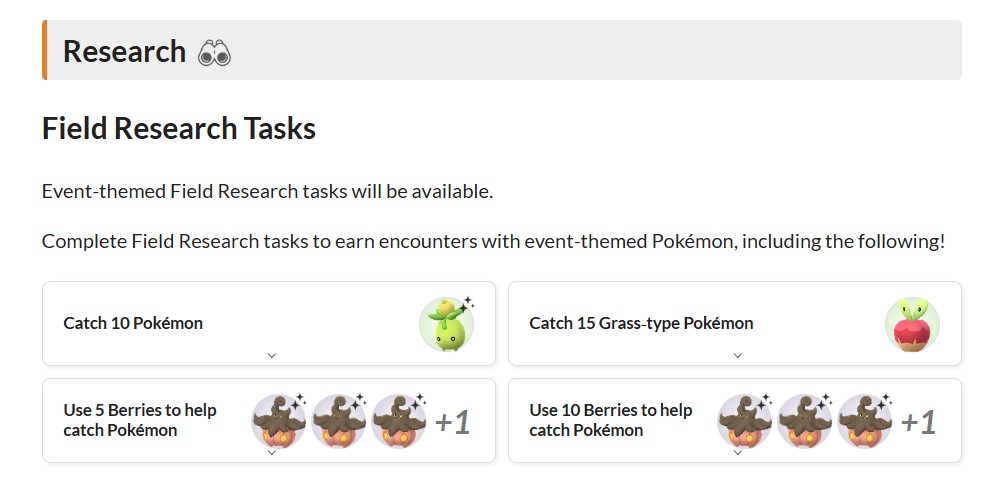Expand the Catch 10 Pokémon card chevron
The height and width of the screenshot is (486, 995).
click(x=272, y=355)
